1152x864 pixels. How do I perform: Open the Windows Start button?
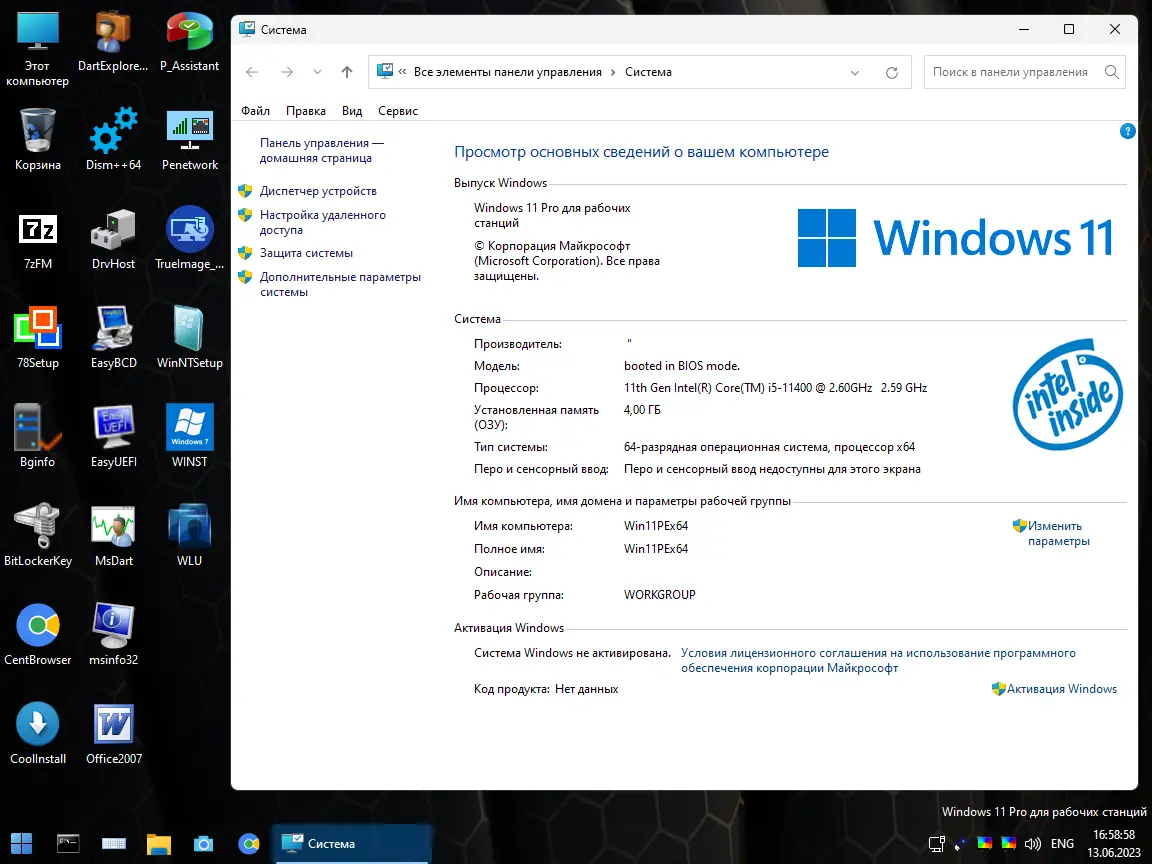22,843
